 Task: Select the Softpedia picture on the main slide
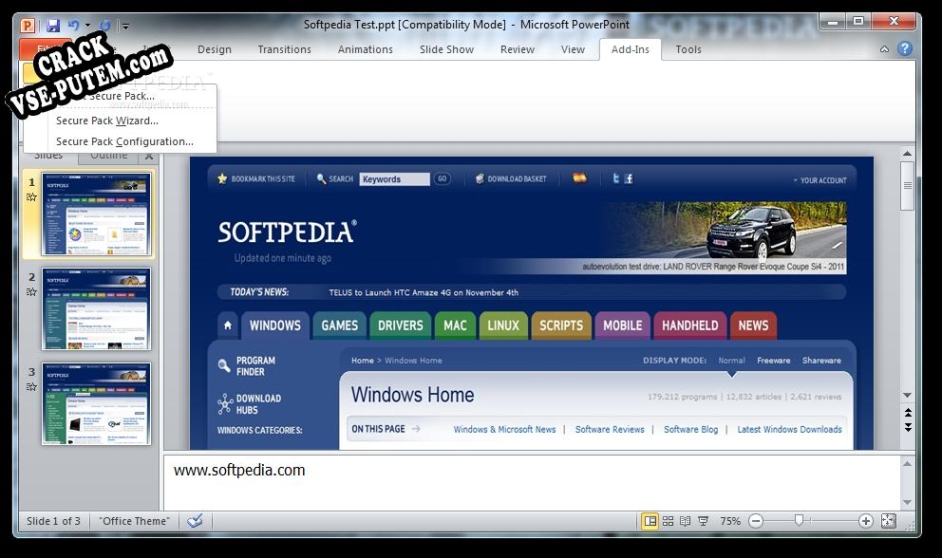point(532,303)
